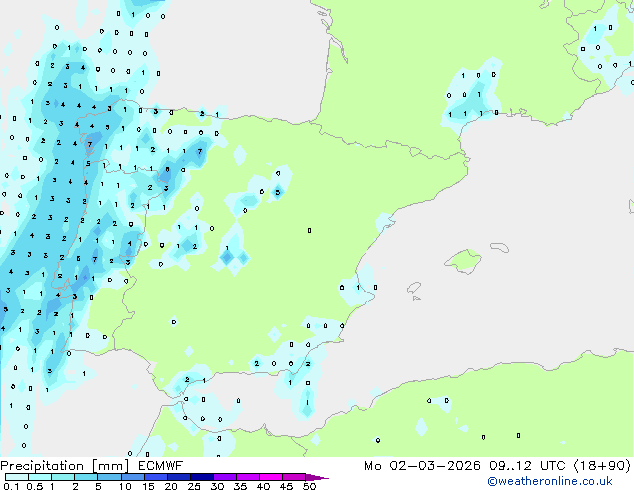Click the "35" legend value
The width and height of the screenshot is (634, 490).
click(x=240, y=486)
